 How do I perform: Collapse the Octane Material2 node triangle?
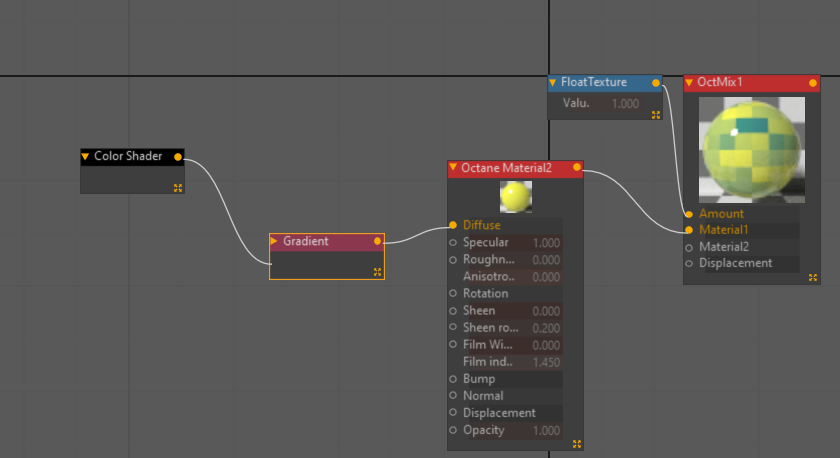[x=453, y=168]
